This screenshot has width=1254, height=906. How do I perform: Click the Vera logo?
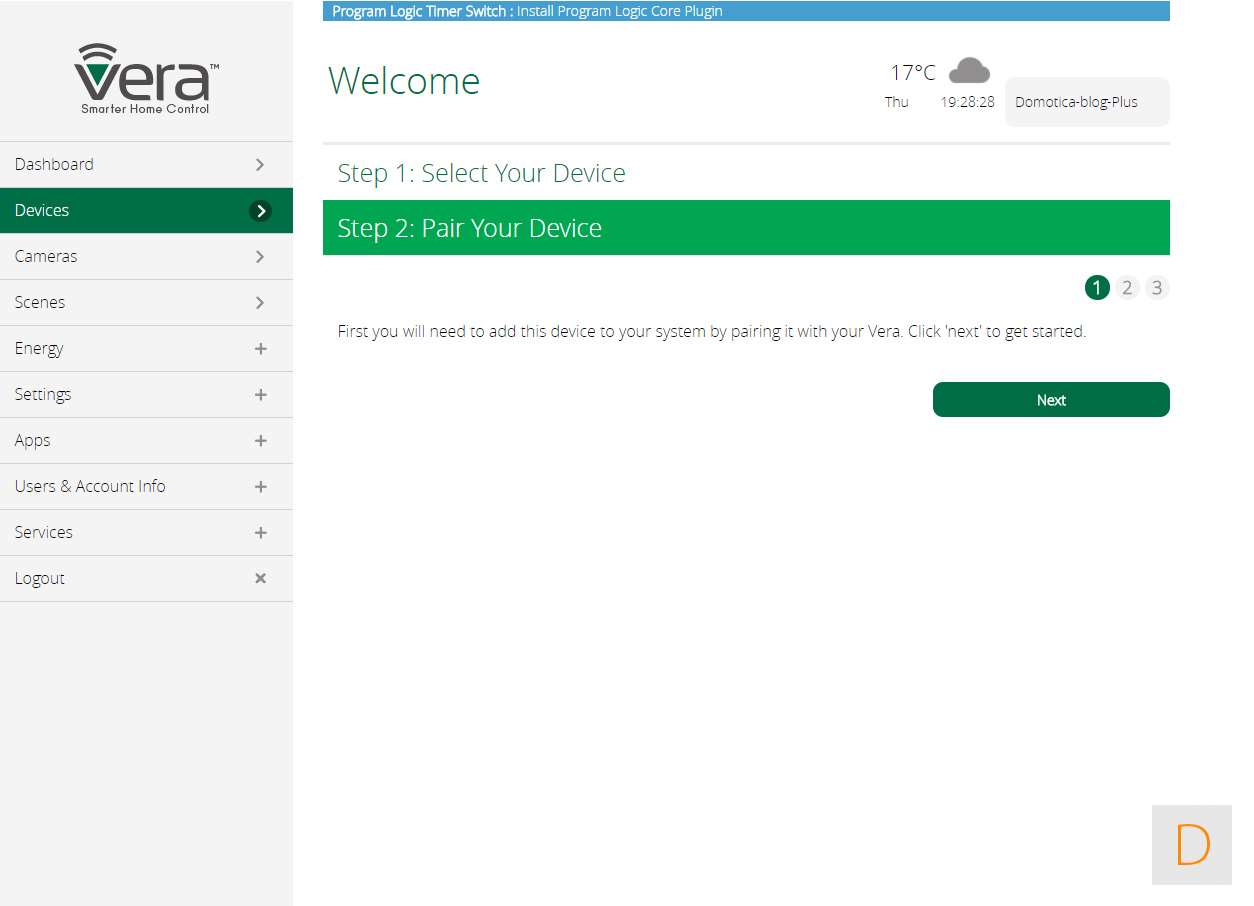[146, 78]
